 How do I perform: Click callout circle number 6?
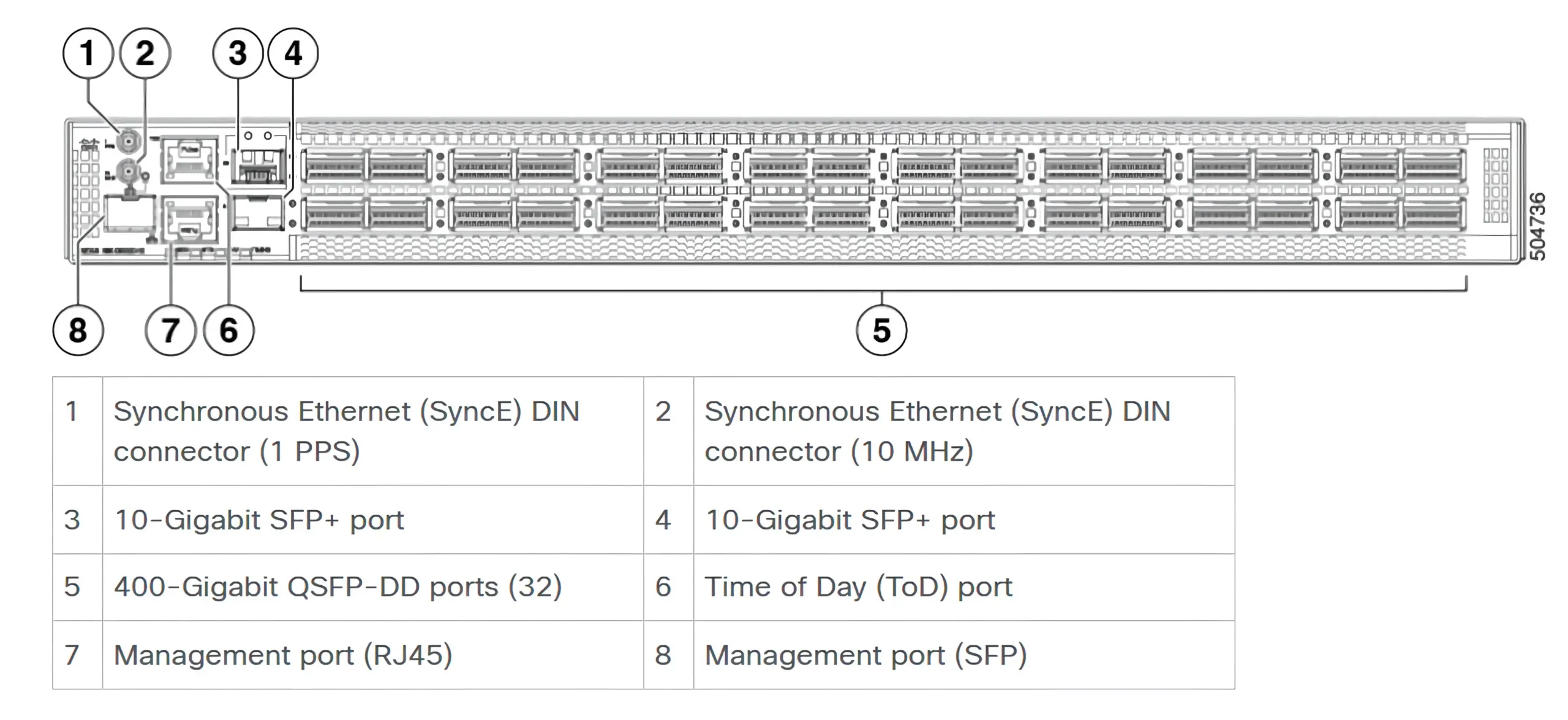click(x=228, y=330)
